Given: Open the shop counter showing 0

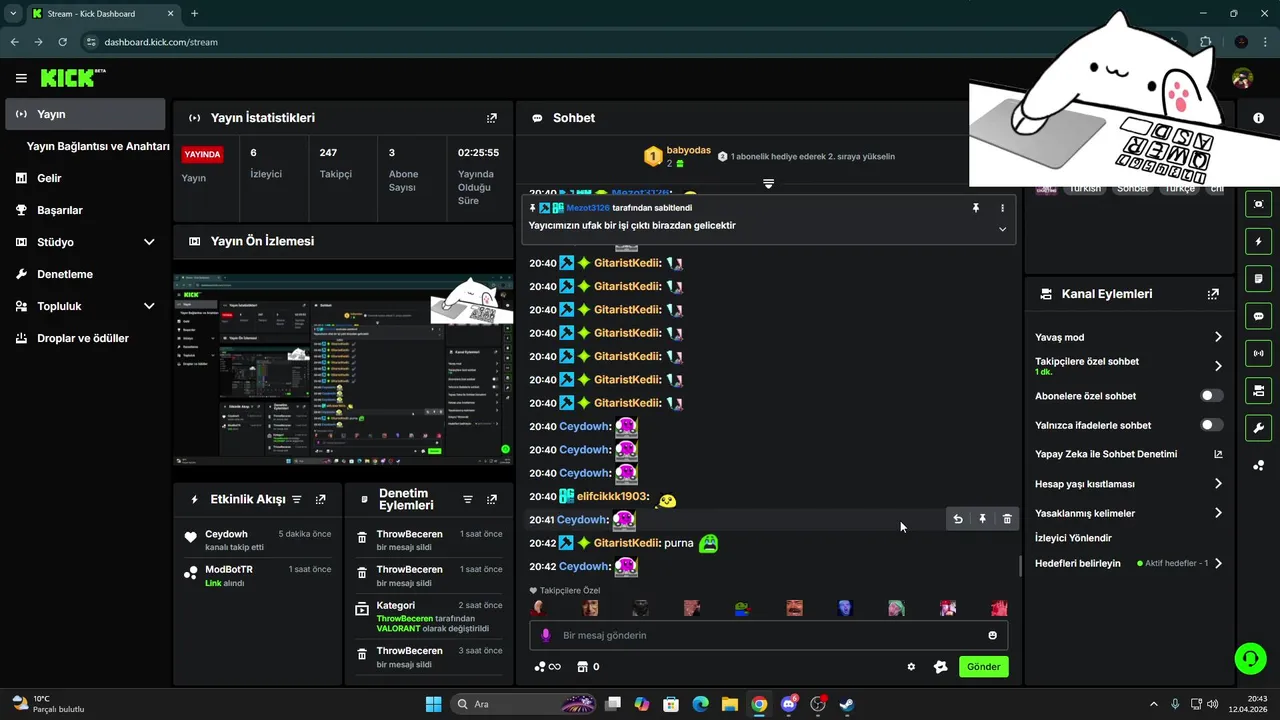Looking at the screenshot, I should tap(589, 667).
